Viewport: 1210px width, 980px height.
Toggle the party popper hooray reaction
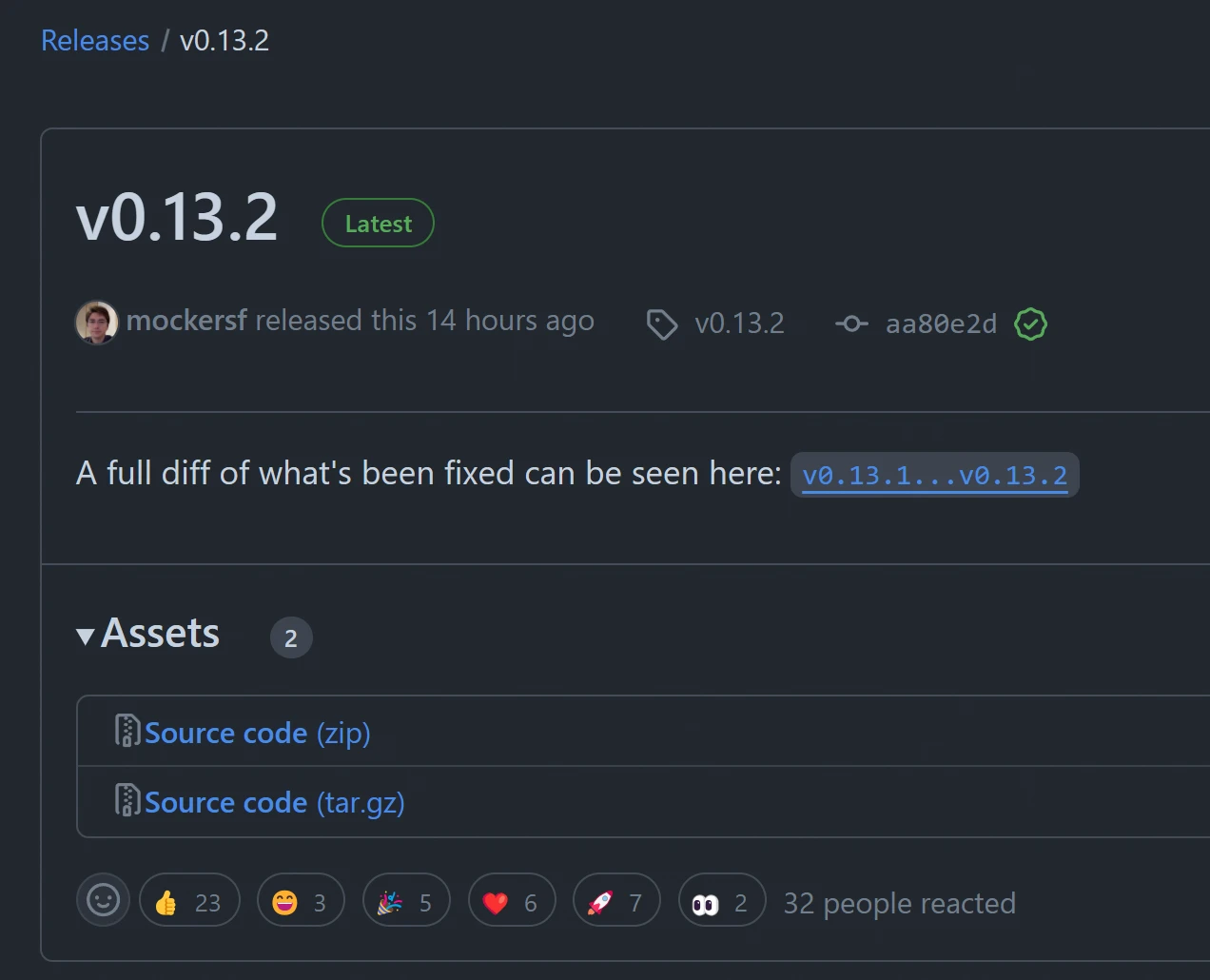tap(405, 901)
